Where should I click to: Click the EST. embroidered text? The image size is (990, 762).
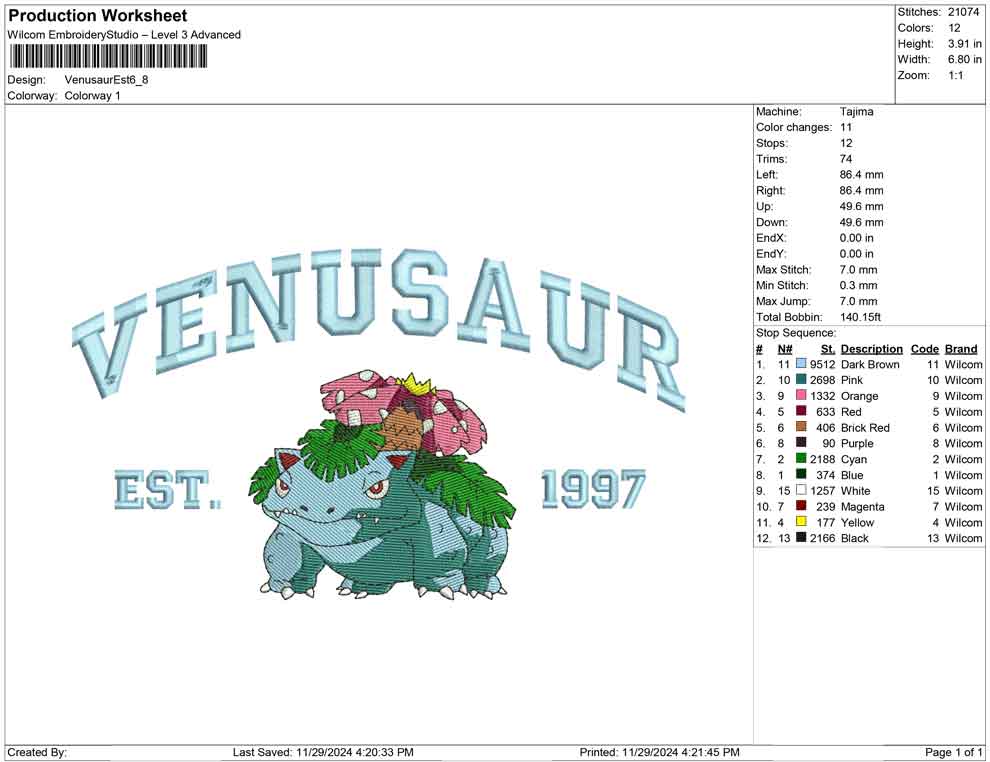[167, 490]
